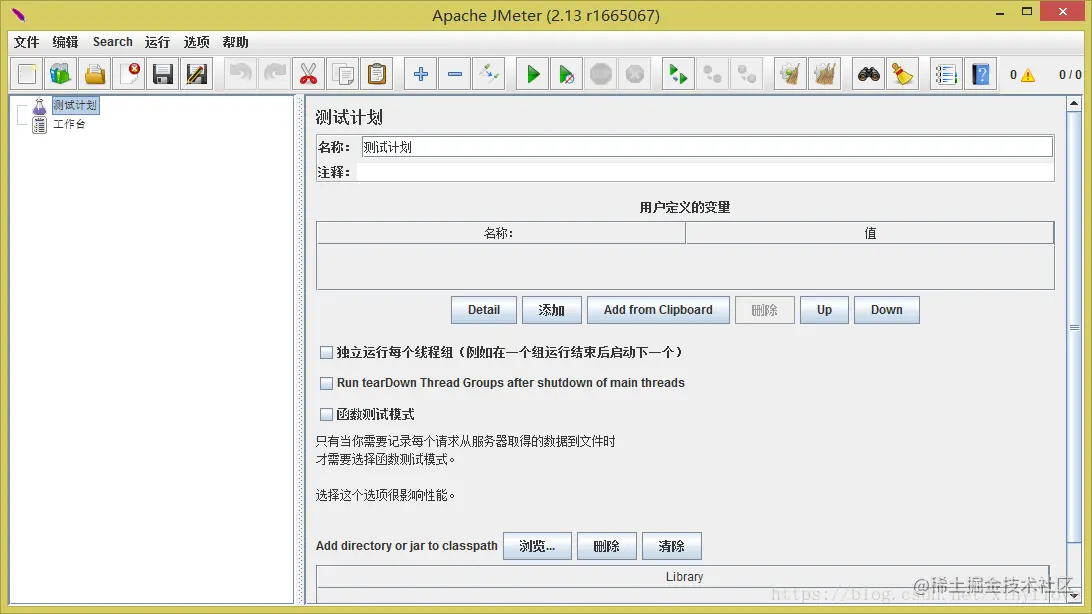Click the 名称 column header

[x=501, y=233]
